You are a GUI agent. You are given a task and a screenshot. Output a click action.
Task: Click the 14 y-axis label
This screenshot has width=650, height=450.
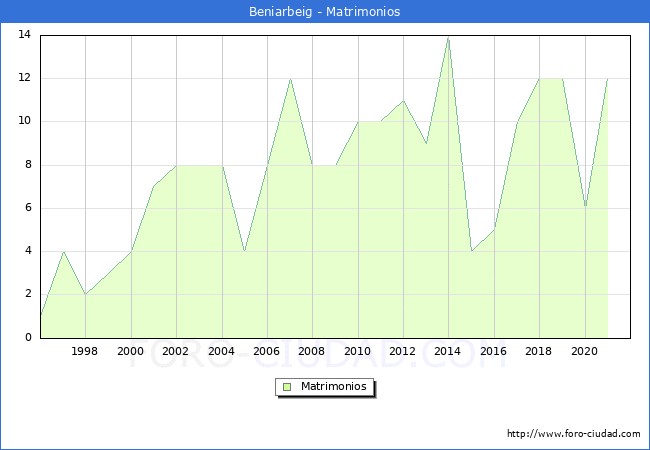(25, 35)
